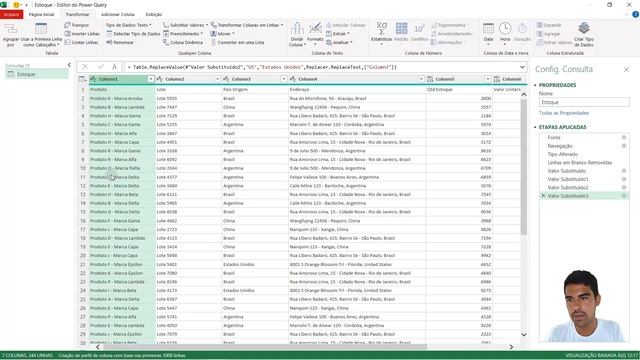Delete the Valor Substituído3 step with X

(x=543, y=196)
